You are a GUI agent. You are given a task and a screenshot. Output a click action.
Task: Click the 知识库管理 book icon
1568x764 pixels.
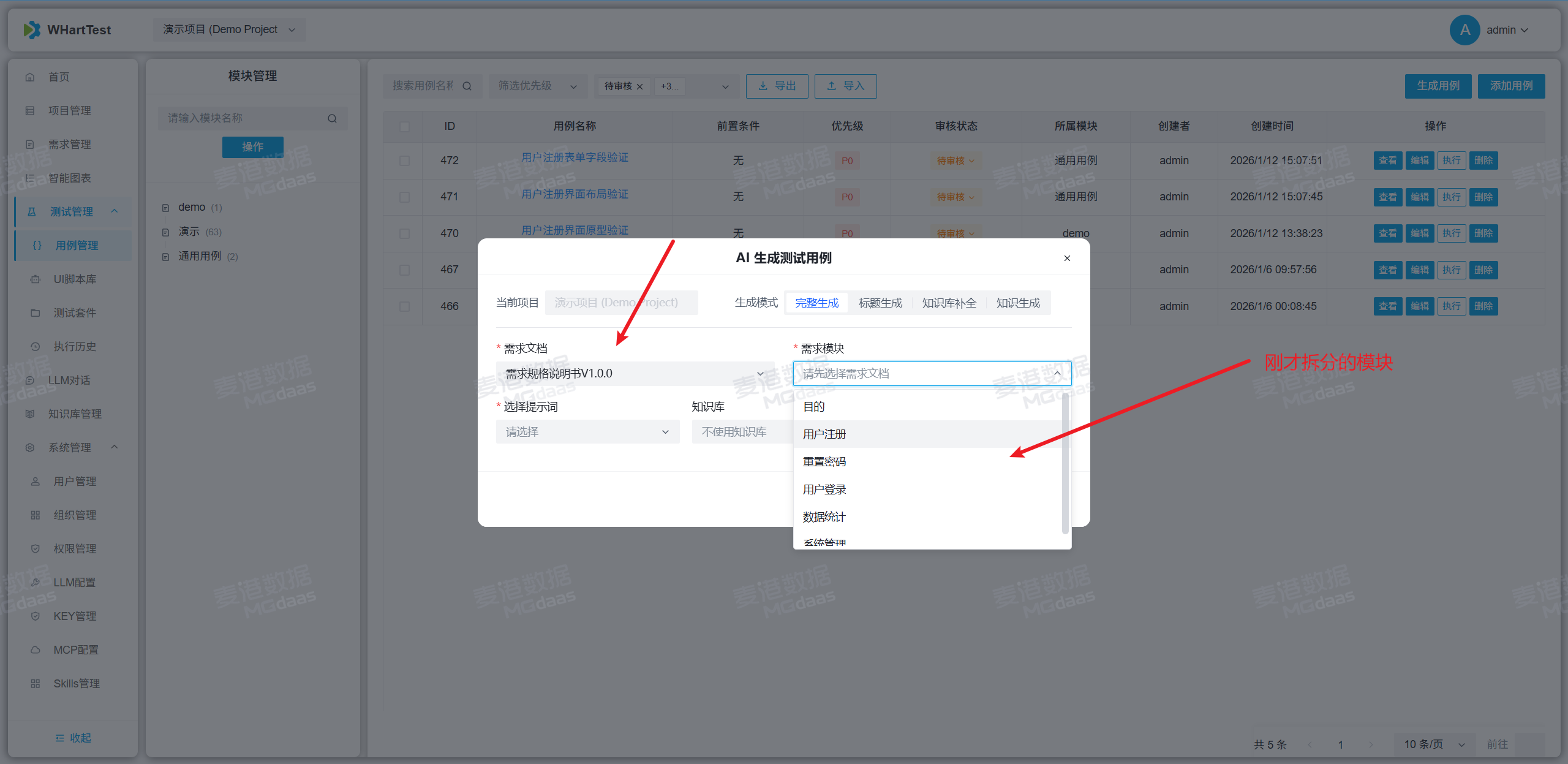click(x=30, y=414)
